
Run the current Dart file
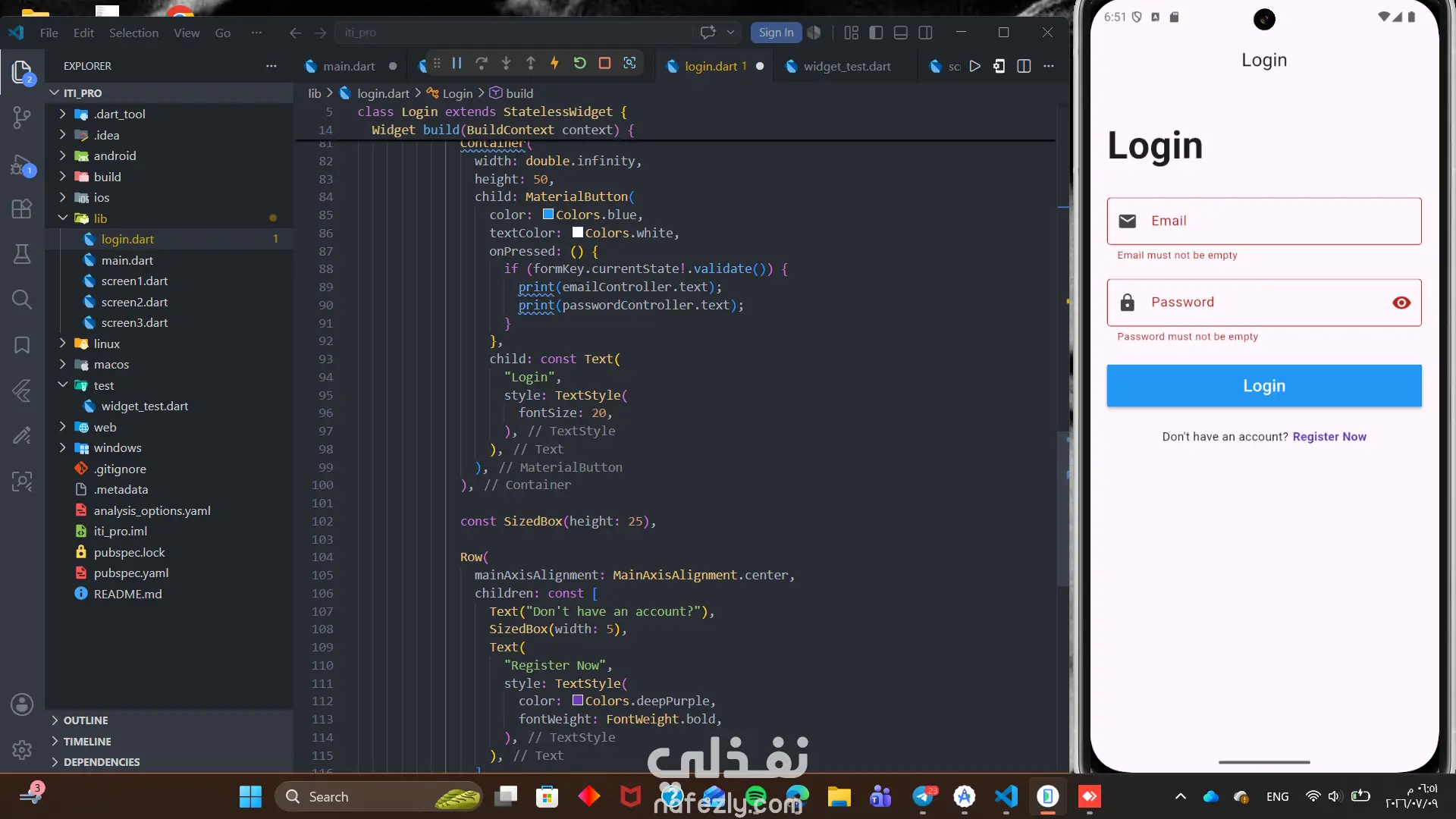(975, 66)
